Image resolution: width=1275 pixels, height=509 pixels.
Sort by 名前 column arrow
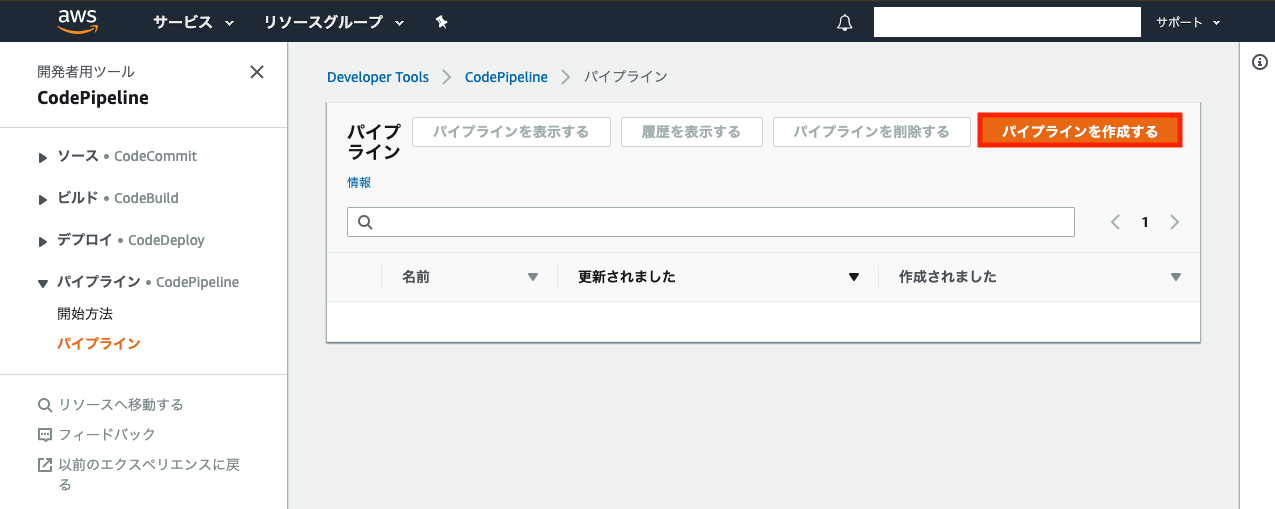[533, 277]
